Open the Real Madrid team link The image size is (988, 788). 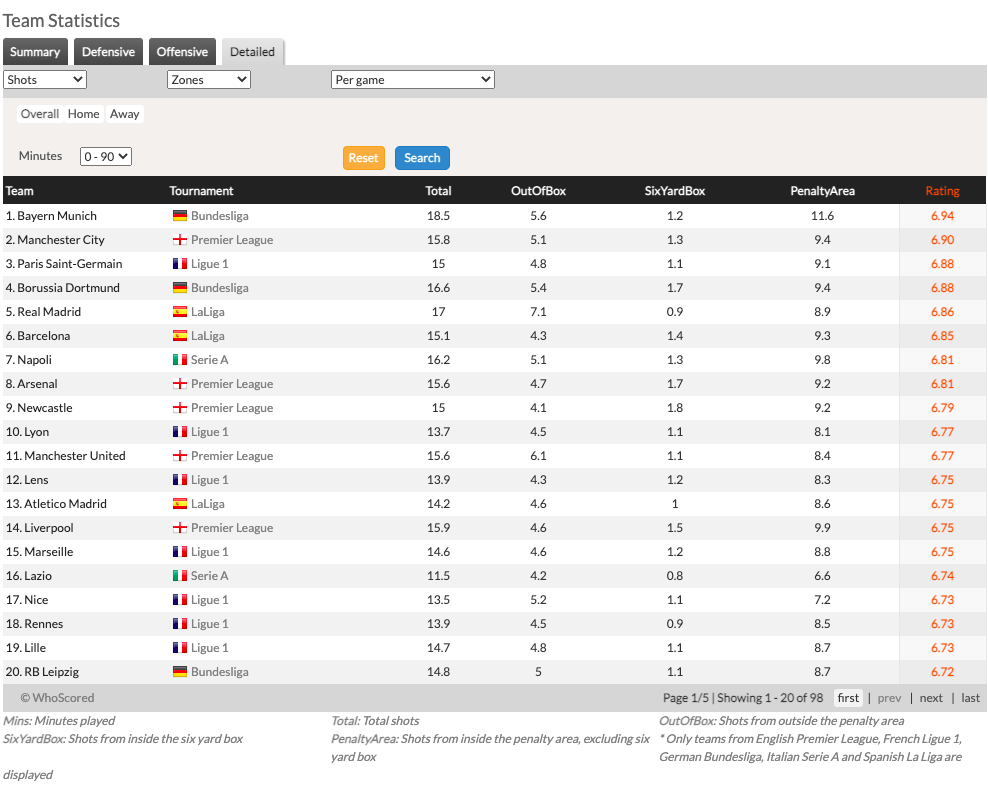tap(49, 312)
